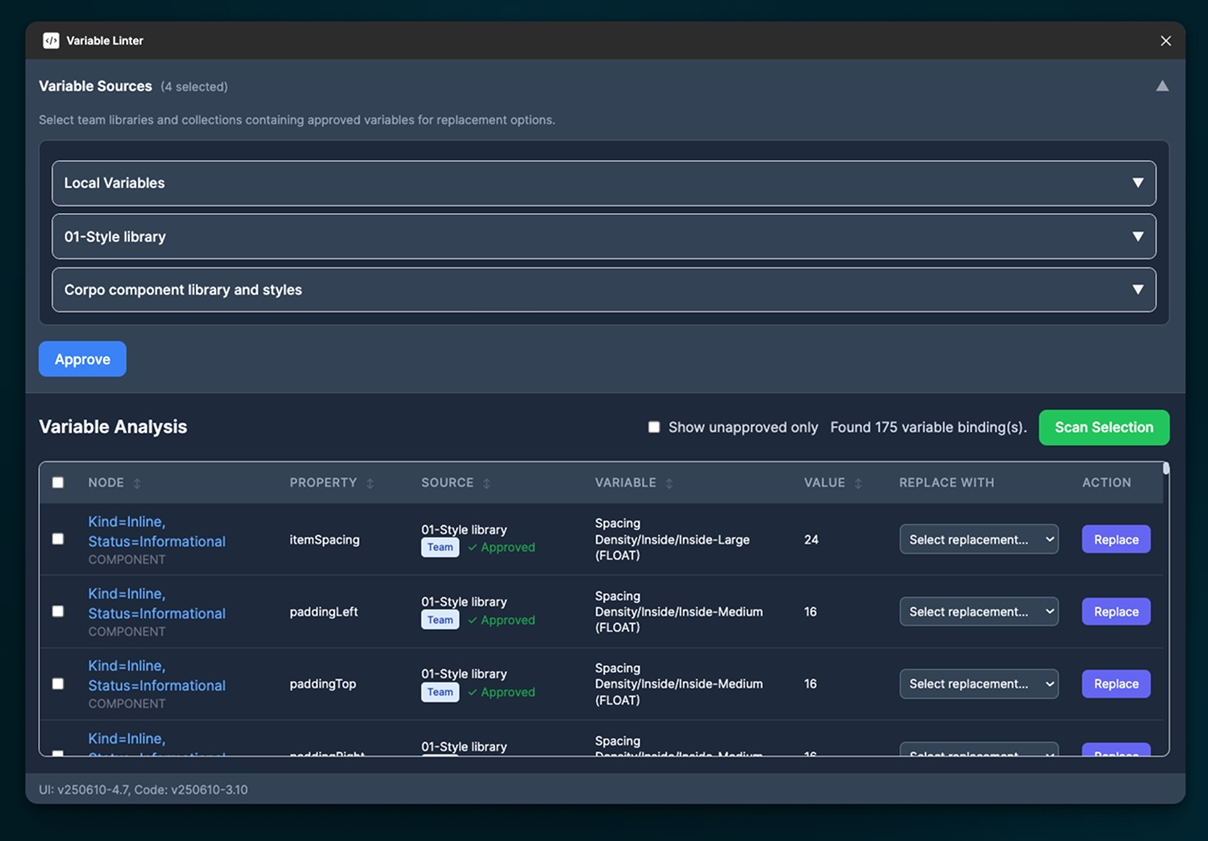Click the VALUE column sort icon
The height and width of the screenshot is (841, 1208).
click(857, 482)
